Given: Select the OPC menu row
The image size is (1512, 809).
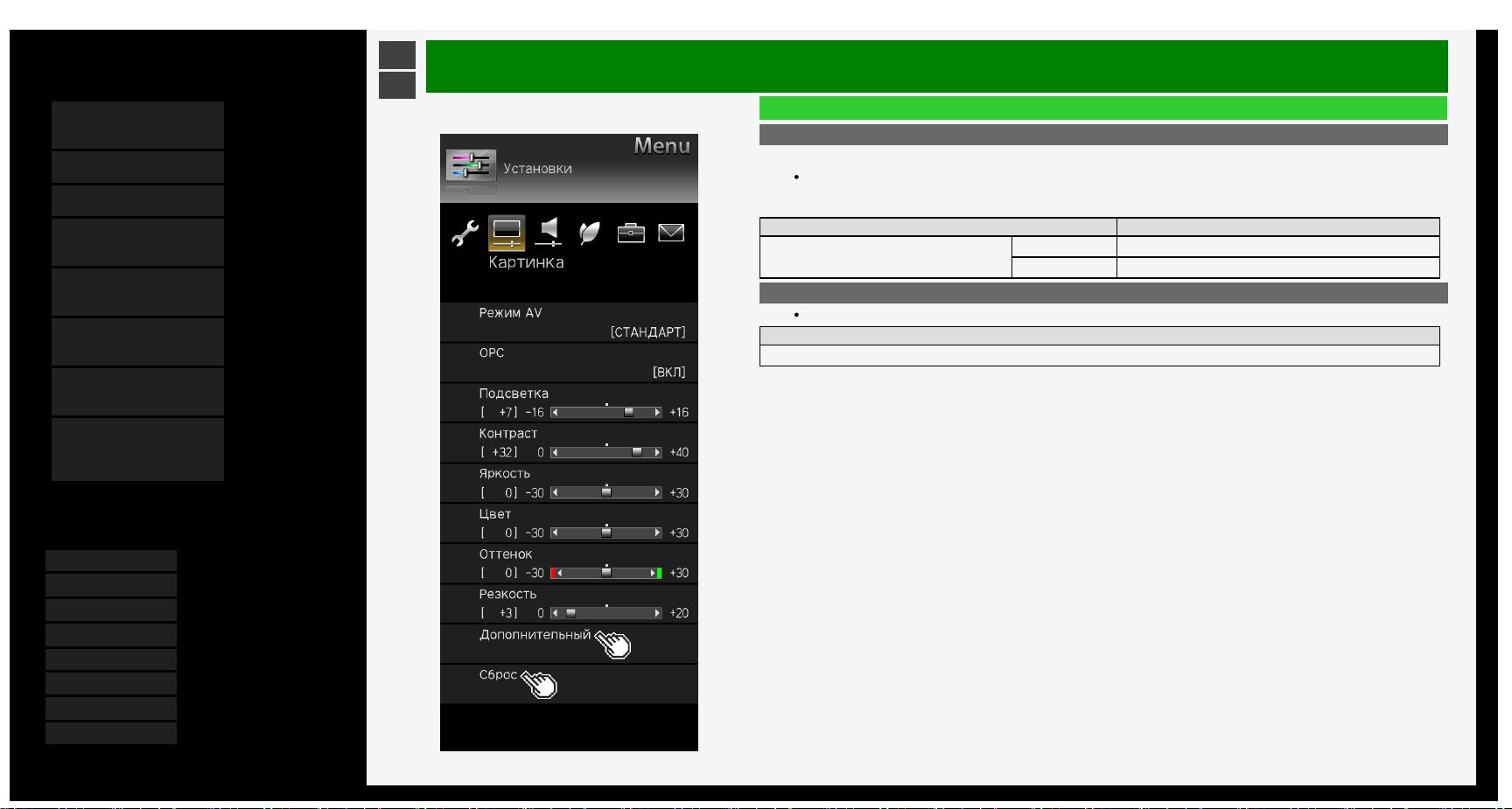Looking at the screenshot, I should tap(569, 362).
